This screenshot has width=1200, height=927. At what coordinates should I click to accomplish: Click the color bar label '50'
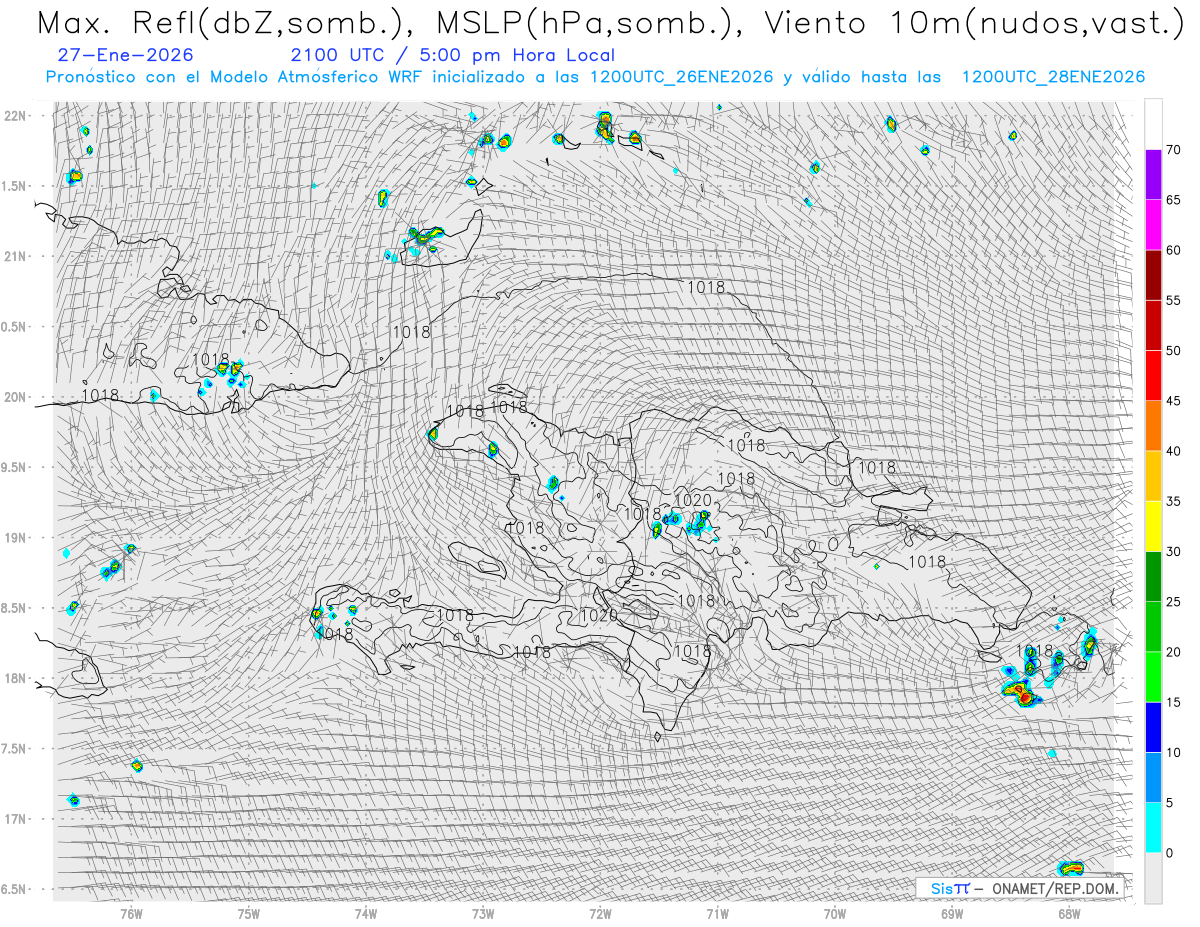point(1173,351)
